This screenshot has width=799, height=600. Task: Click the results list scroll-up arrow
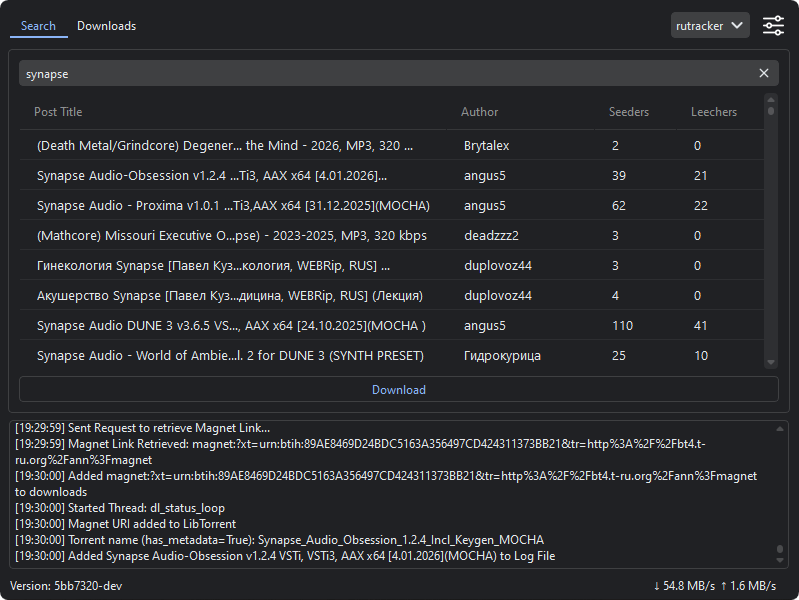click(x=771, y=99)
